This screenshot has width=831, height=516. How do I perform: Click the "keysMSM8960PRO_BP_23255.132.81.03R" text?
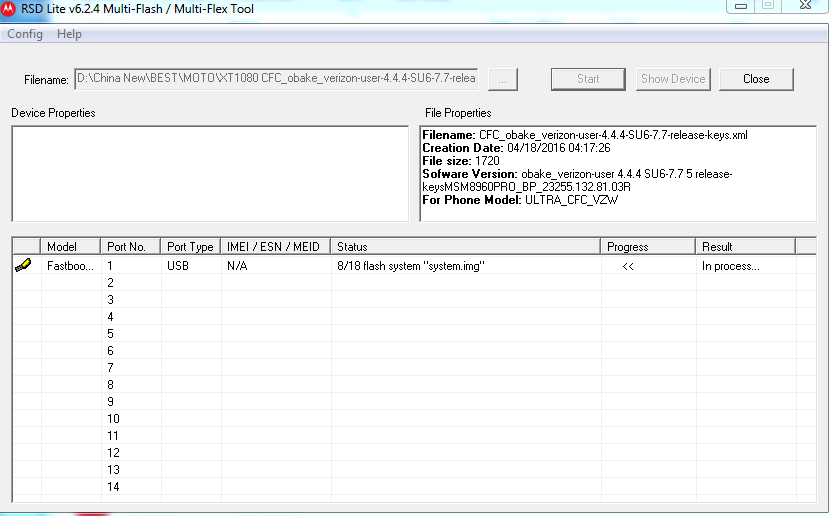tap(526, 187)
